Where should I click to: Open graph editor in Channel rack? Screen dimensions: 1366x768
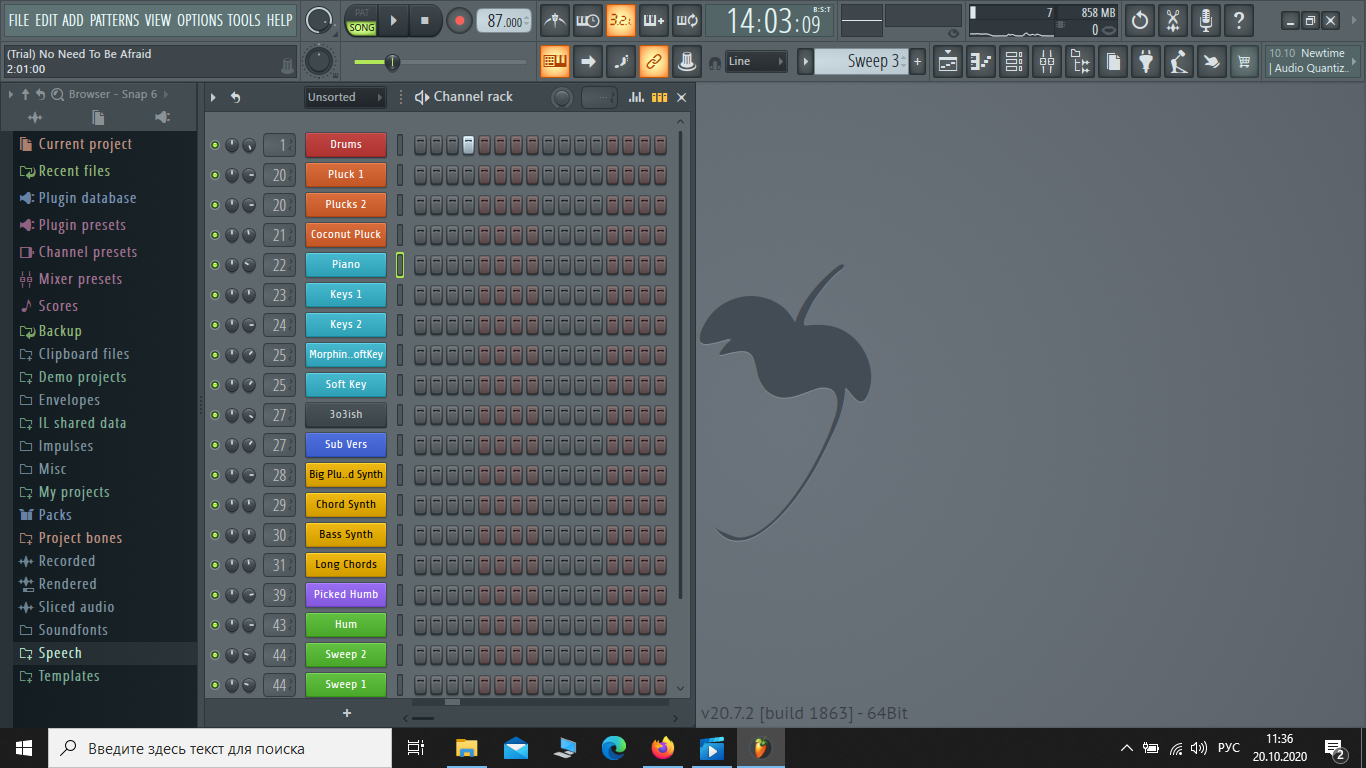(x=636, y=97)
